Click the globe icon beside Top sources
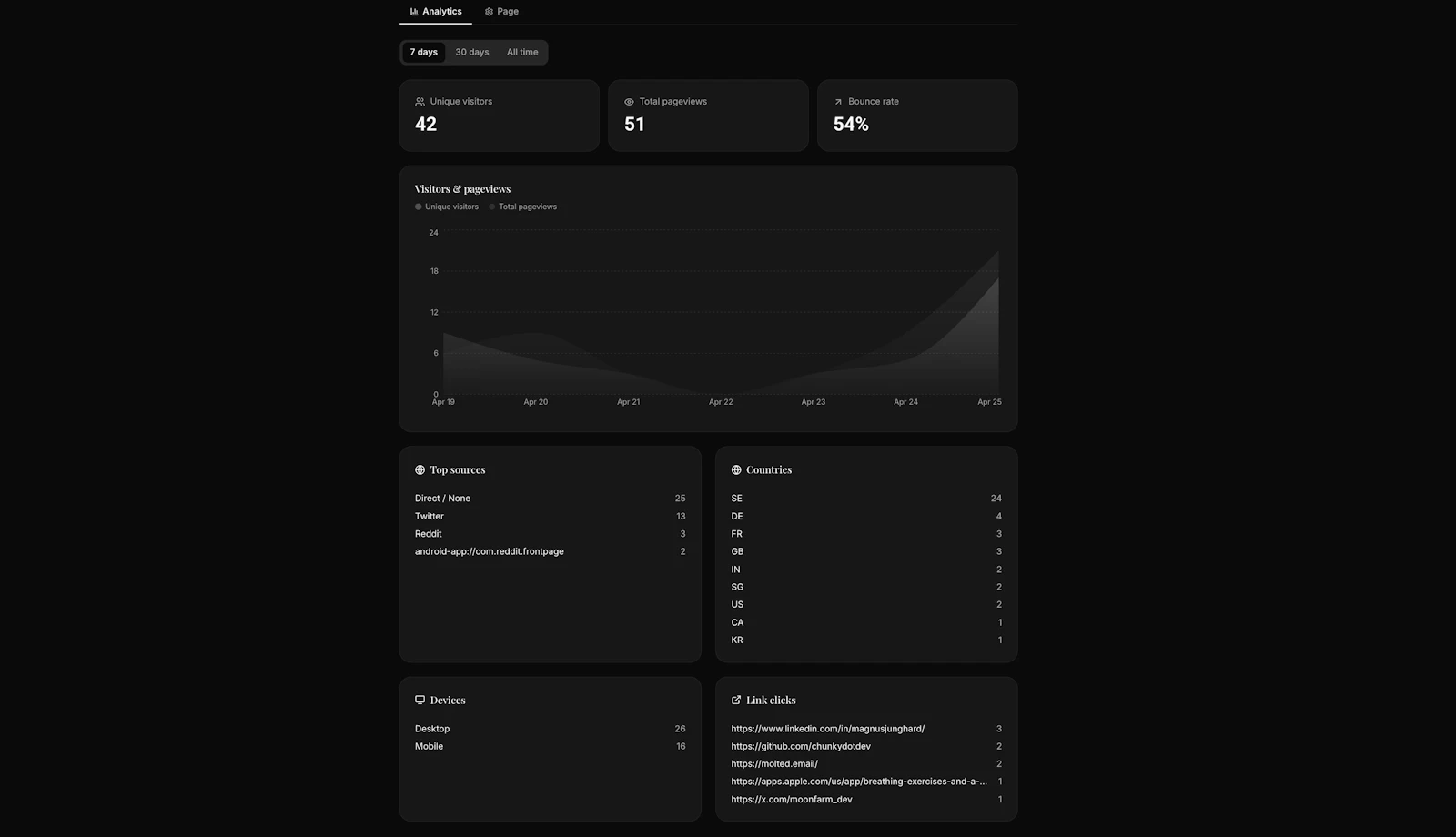Viewport: 1456px width, 837px height. pos(419,469)
